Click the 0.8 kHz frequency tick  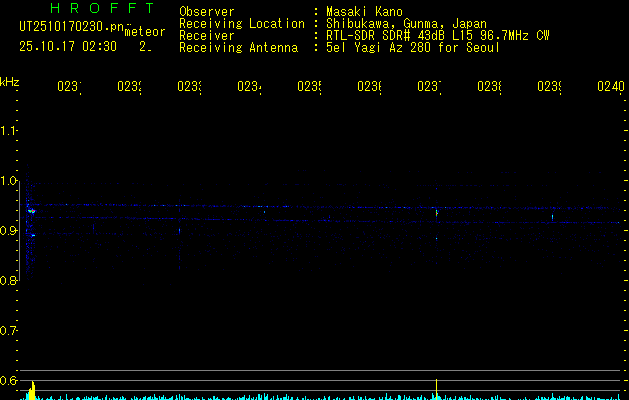point(10,281)
